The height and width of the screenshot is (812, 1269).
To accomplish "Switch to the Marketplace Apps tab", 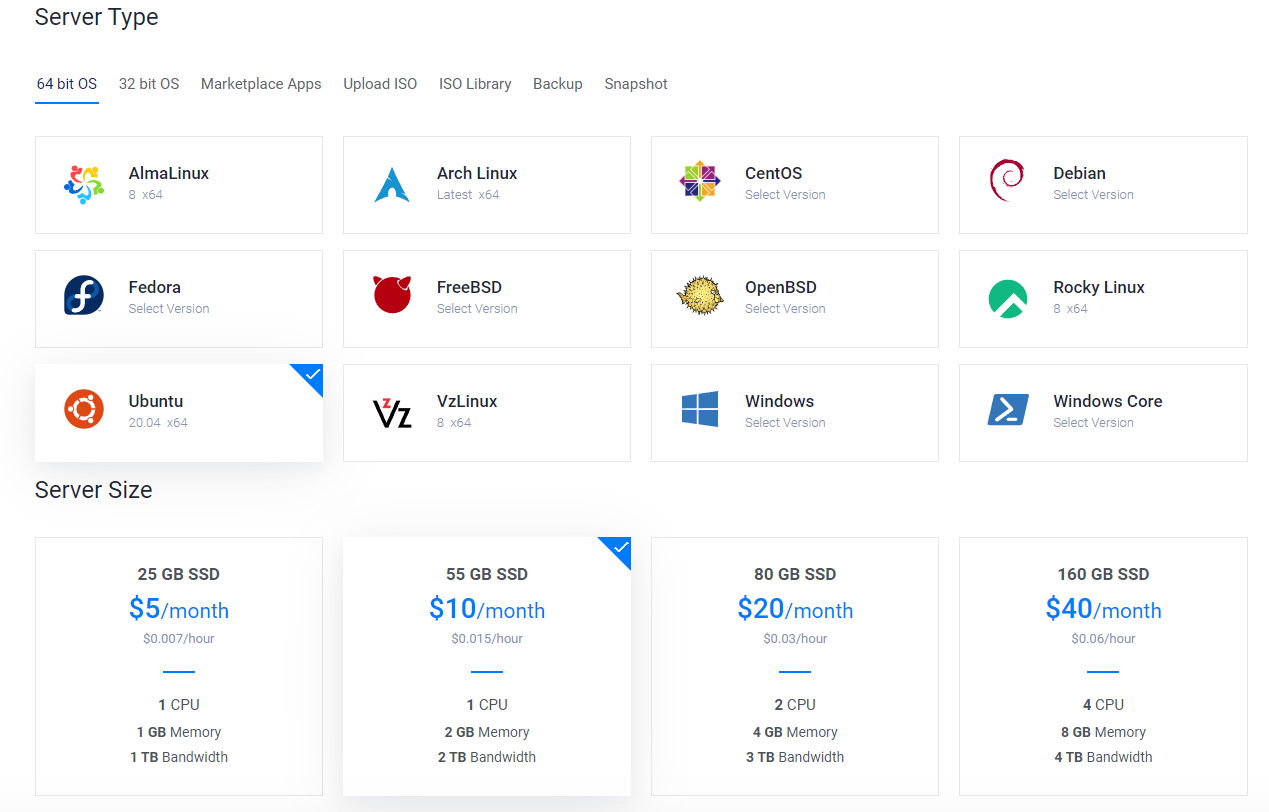I will click(261, 84).
